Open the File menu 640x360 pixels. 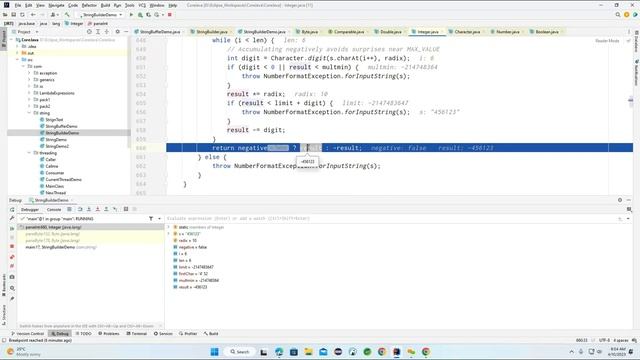point(18,5)
